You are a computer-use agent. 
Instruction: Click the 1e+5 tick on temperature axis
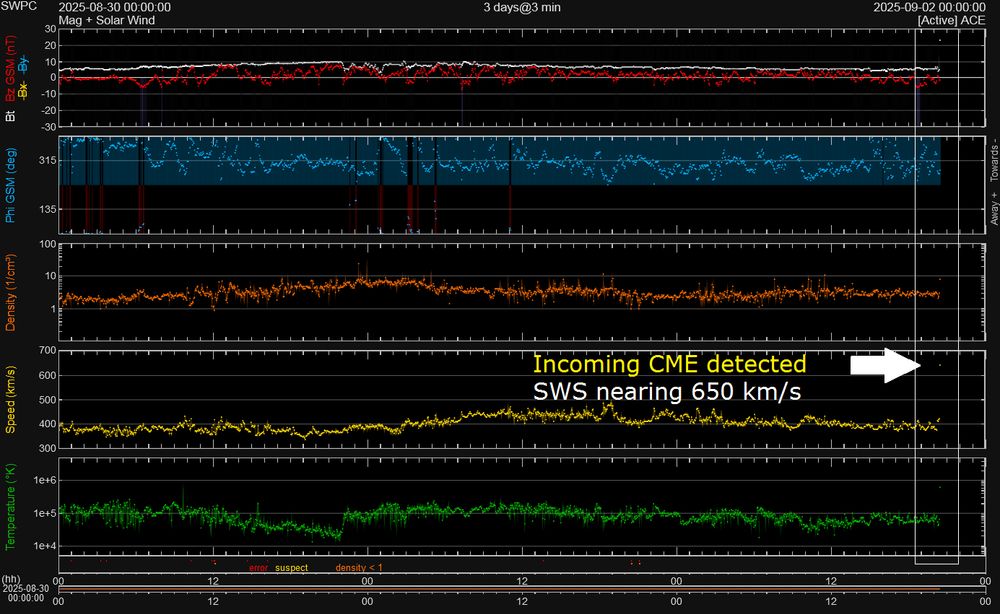[45, 513]
